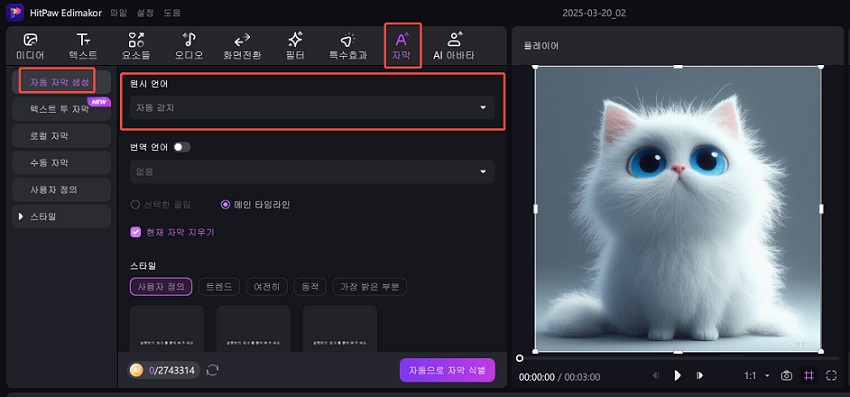
Task: Open the 원시 언어 자동 감지 dropdown
Action: tap(312, 107)
